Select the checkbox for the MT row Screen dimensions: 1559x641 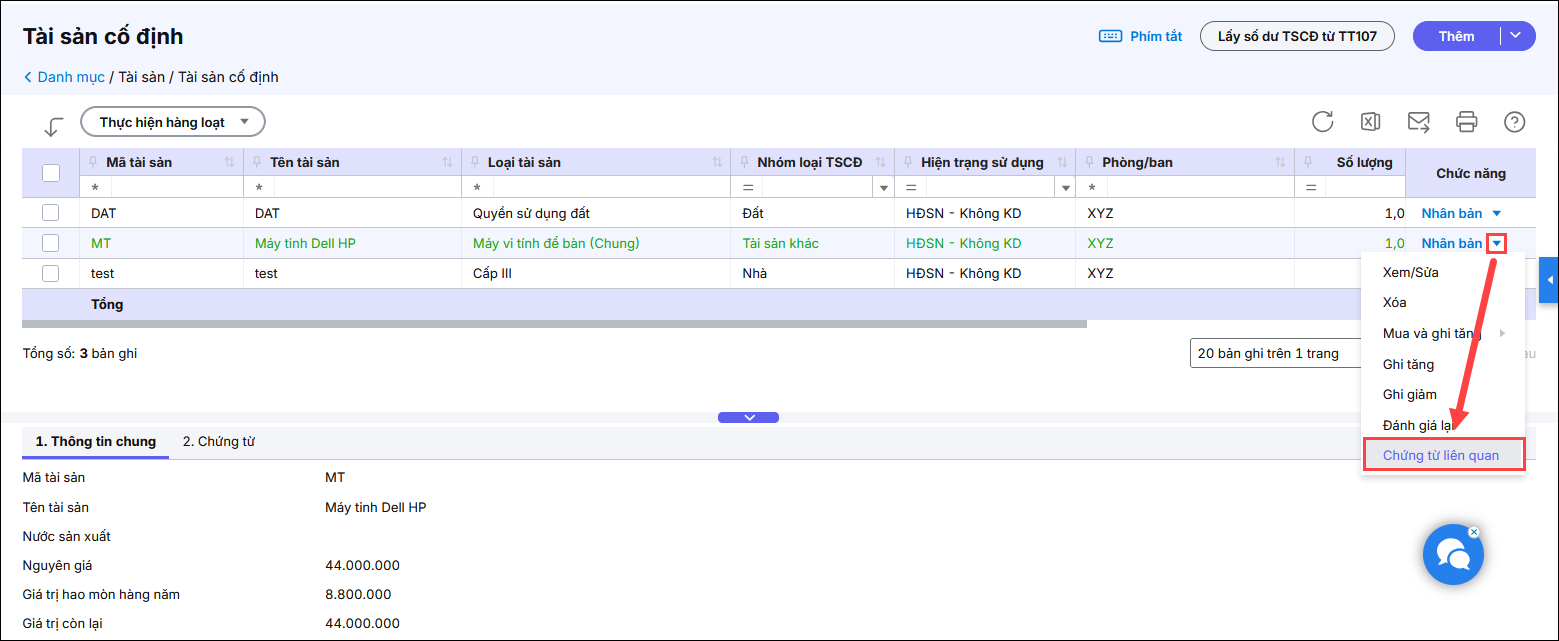(x=51, y=243)
